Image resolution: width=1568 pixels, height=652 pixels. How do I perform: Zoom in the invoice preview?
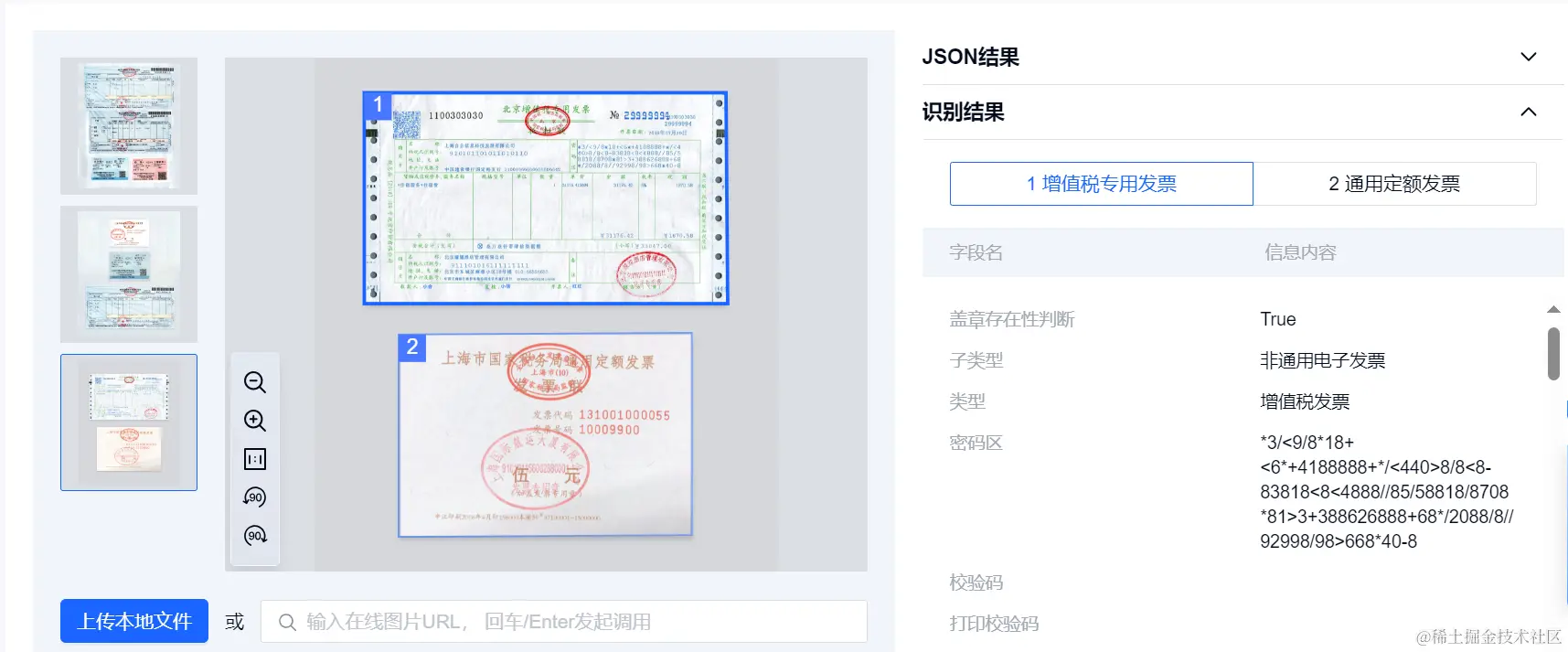click(255, 421)
